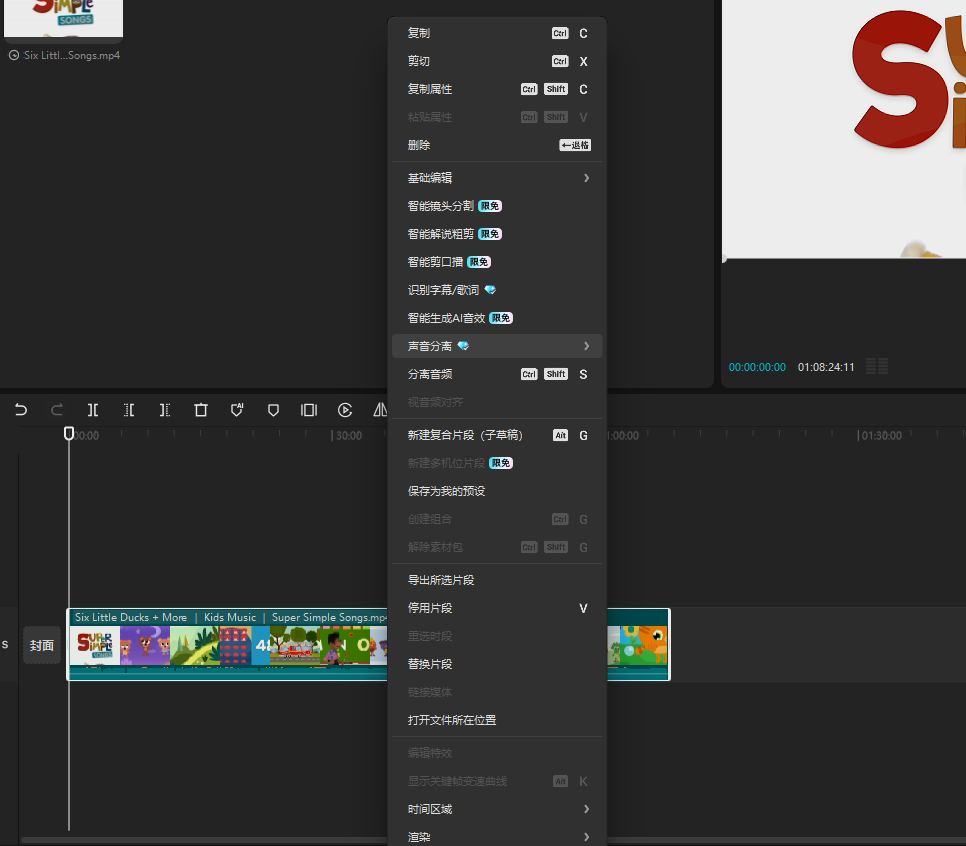Expand the 声音分离 submenu
The image size is (966, 846).
(x=496, y=346)
